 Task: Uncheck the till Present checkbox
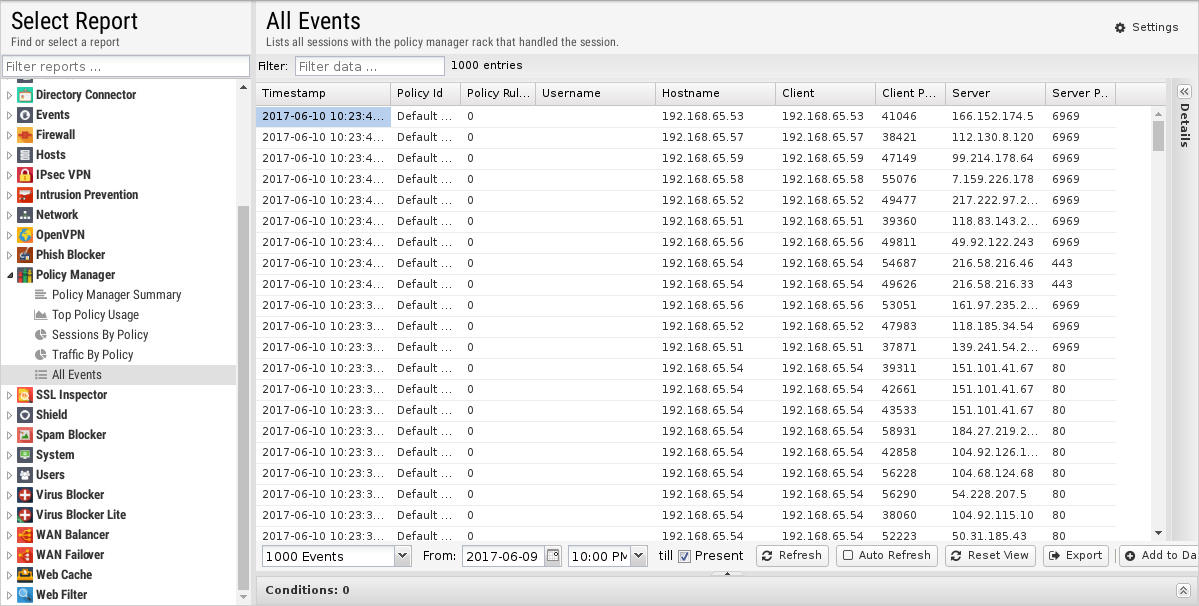coord(684,556)
